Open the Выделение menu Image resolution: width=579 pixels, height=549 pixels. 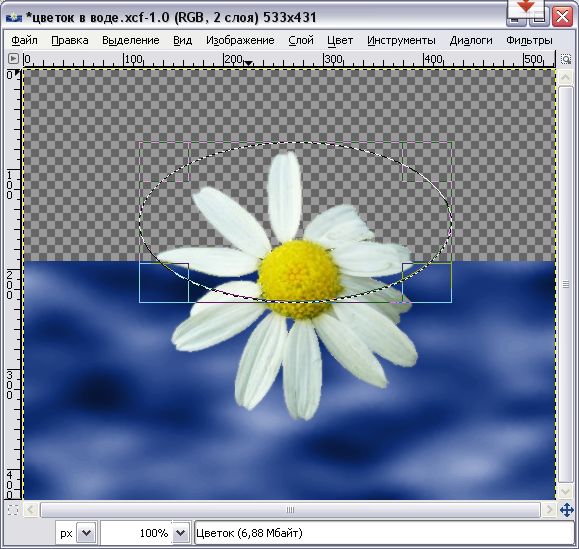(x=131, y=40)
